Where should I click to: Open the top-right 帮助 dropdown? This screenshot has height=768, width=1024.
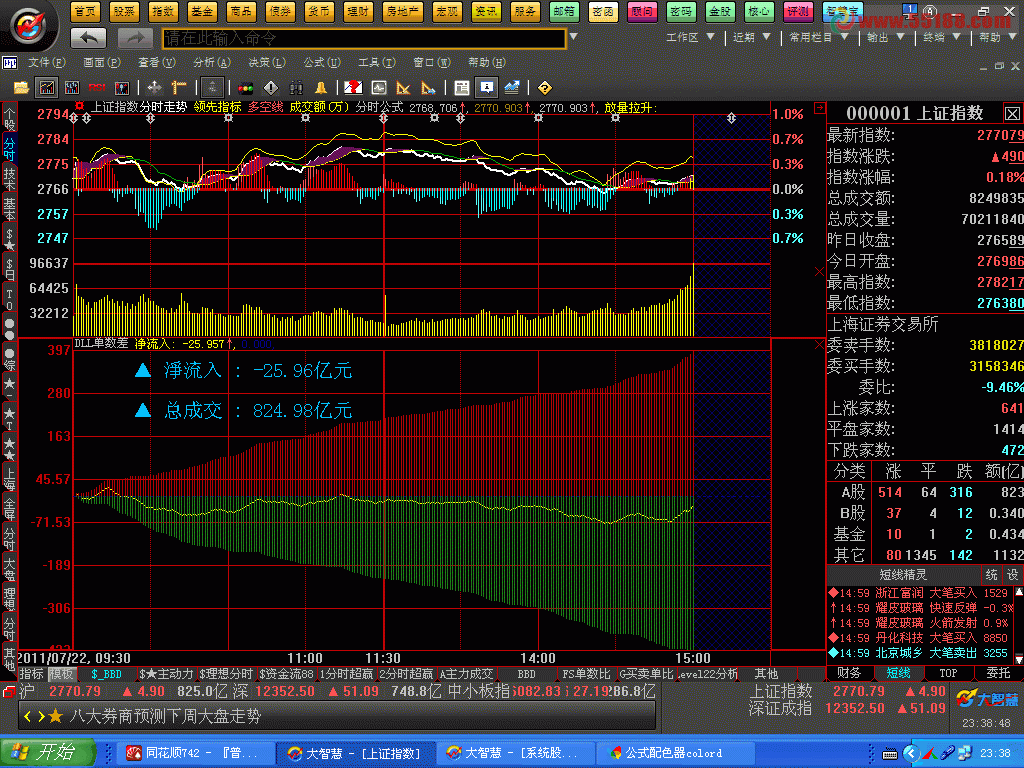coord(997,37)
